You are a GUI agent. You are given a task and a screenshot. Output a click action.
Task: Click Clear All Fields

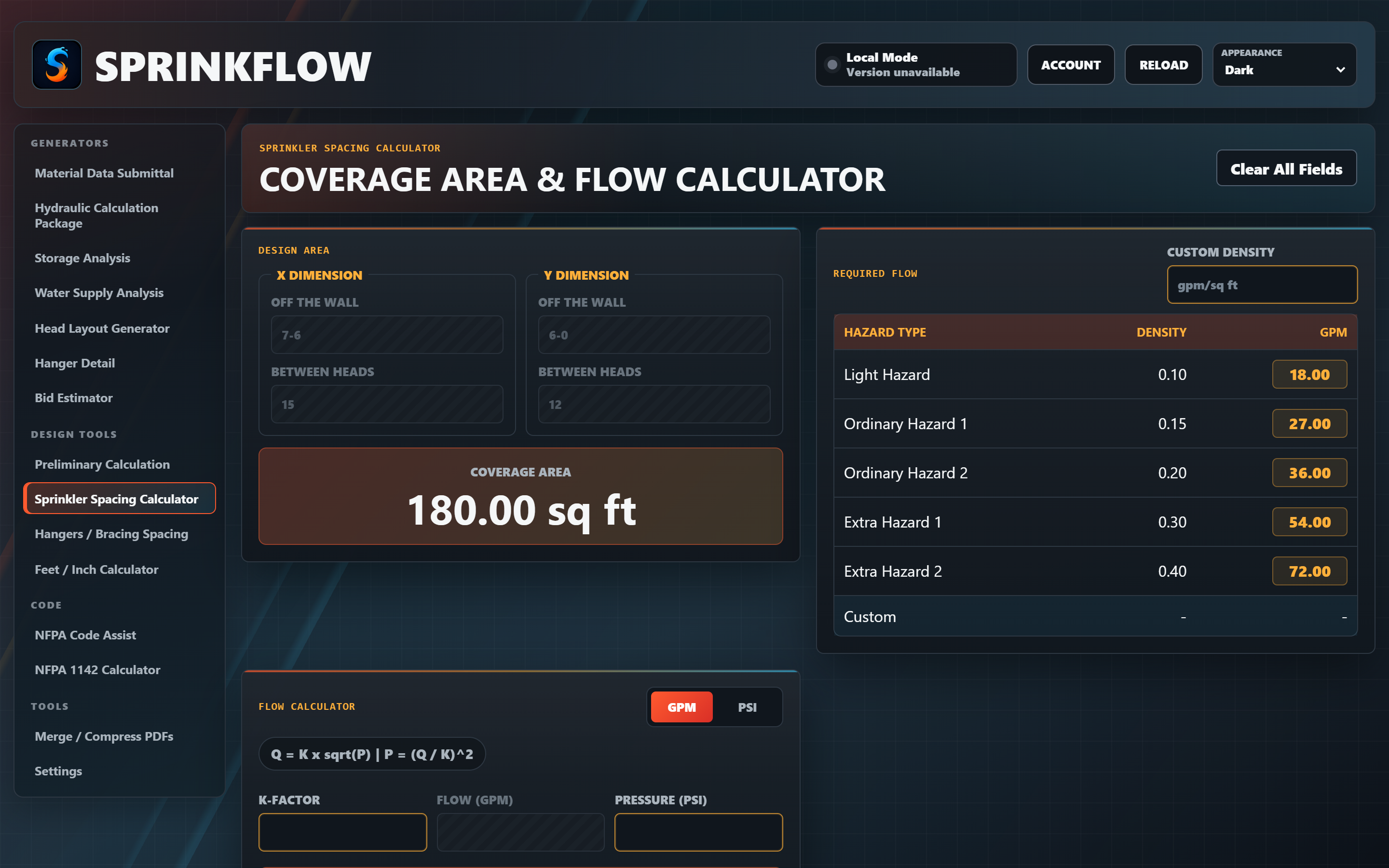tap(1286, 168)
